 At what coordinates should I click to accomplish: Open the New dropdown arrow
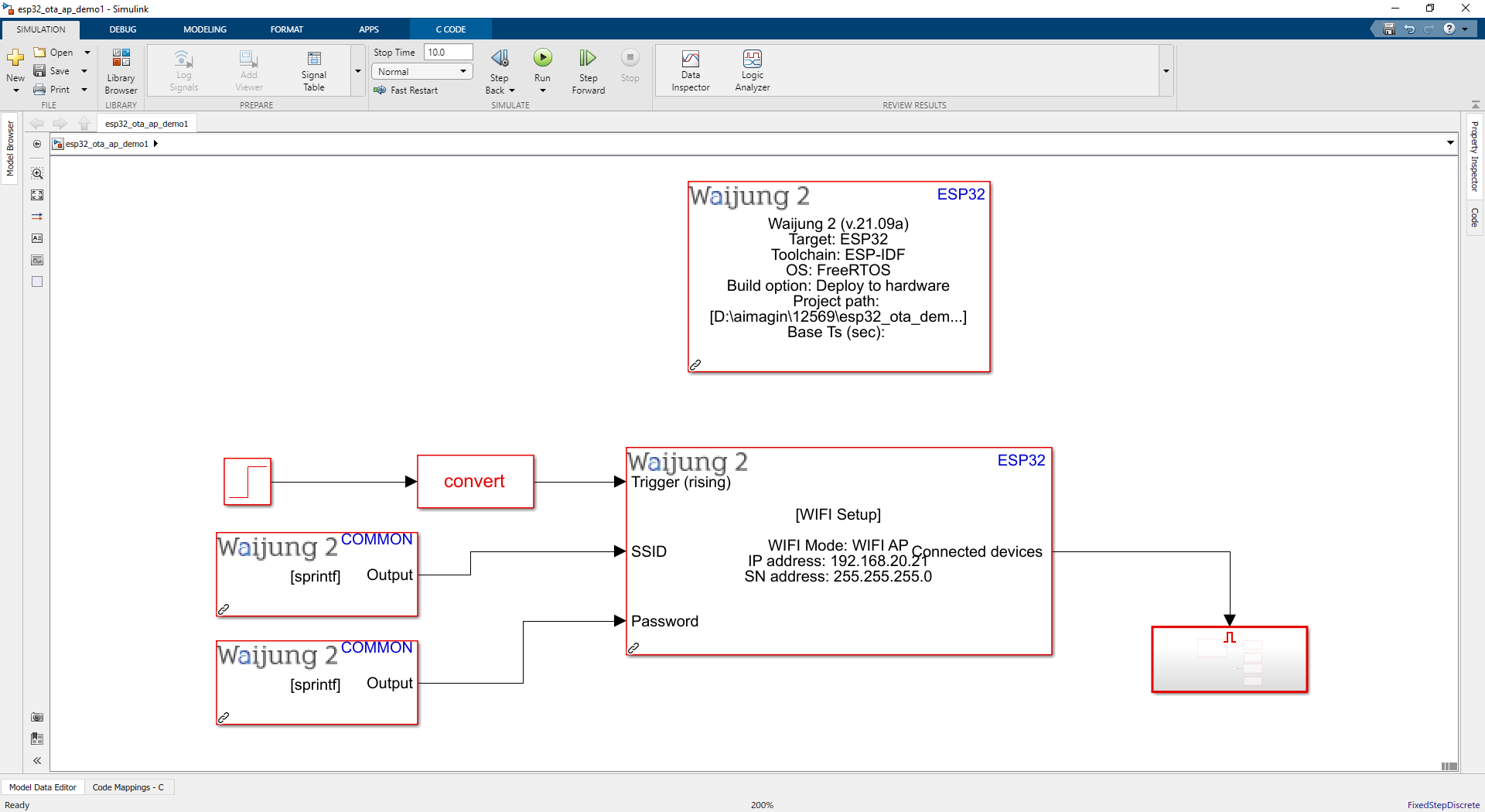coord(15,90)
